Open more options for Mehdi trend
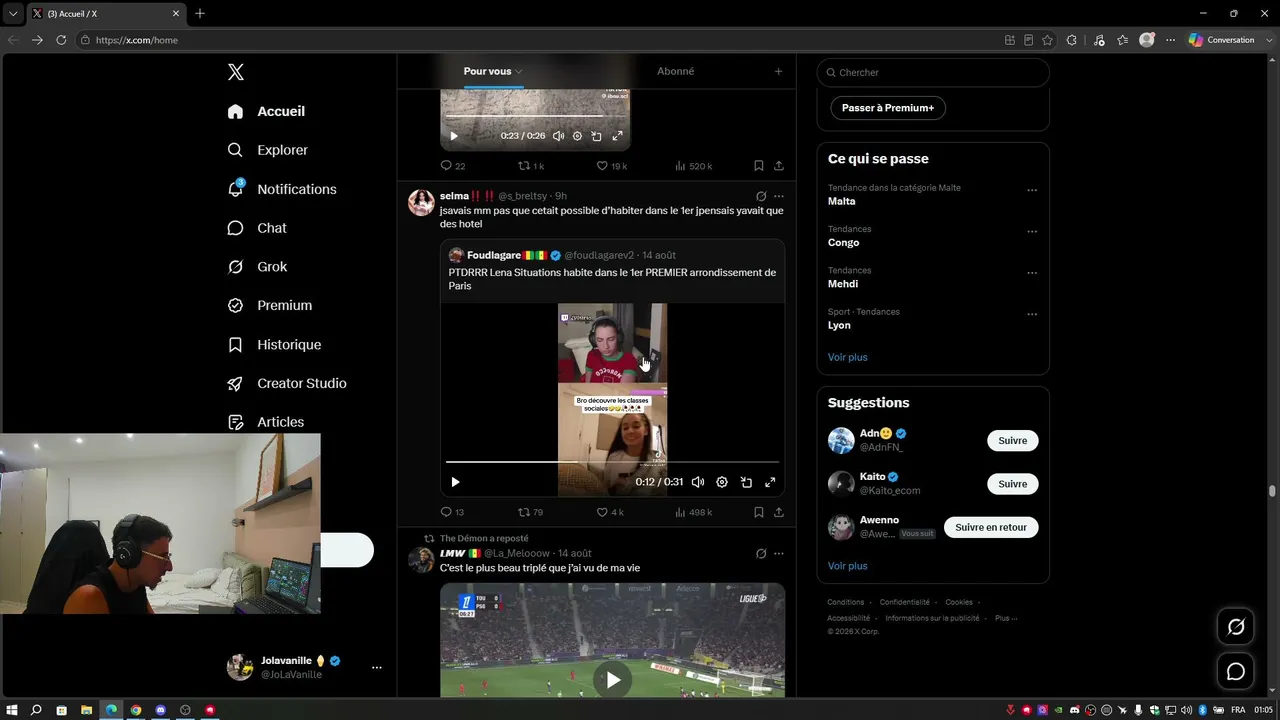Viewport: 1280px width, 720px height. point(1032,273)
